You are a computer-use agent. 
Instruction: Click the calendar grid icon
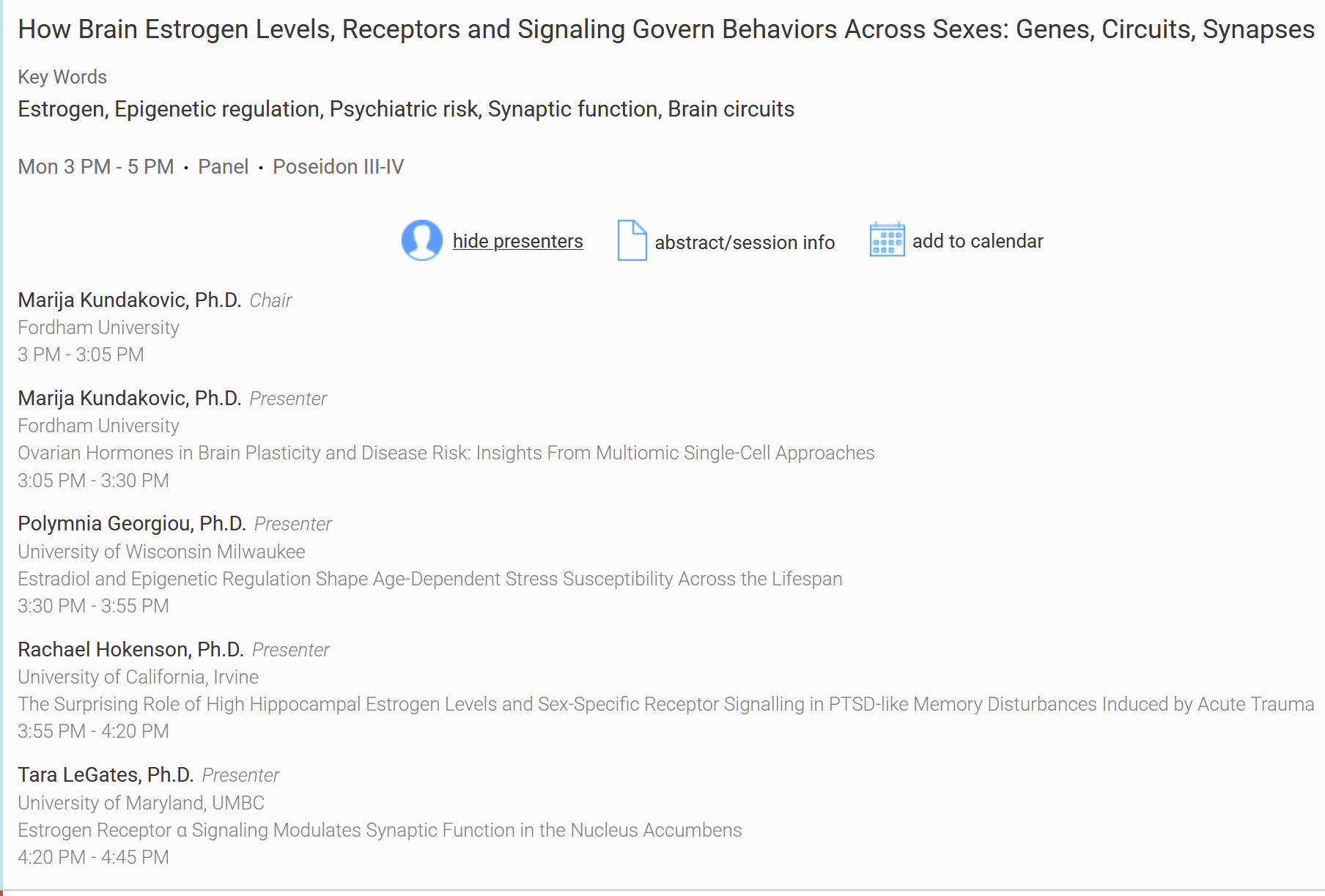pos(887,240)
